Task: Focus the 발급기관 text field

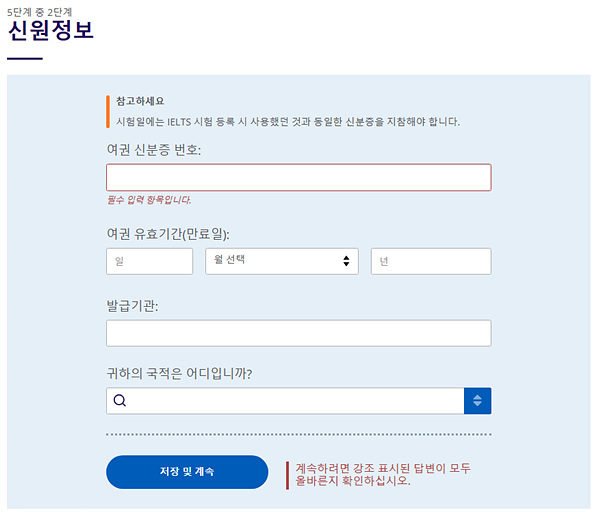Action: coord(298,333)
